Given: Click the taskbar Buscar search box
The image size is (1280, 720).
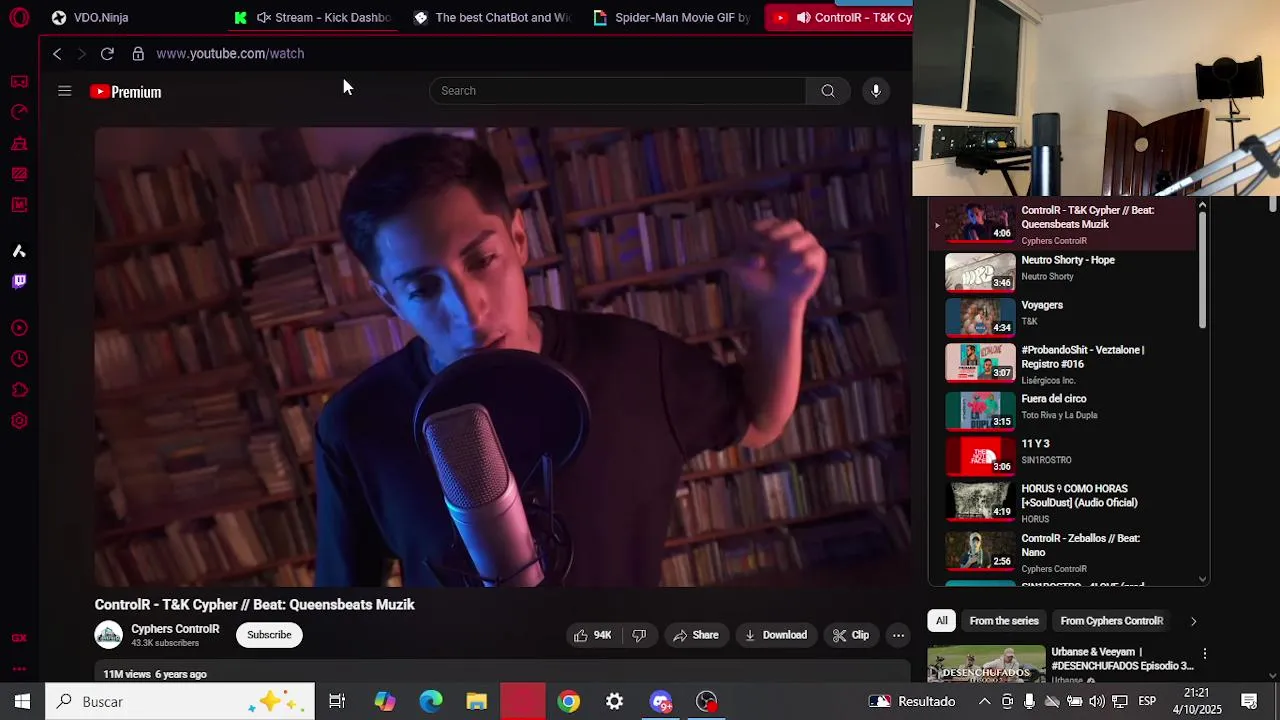Looking at the screenshot, I should [x=180, y=702].
